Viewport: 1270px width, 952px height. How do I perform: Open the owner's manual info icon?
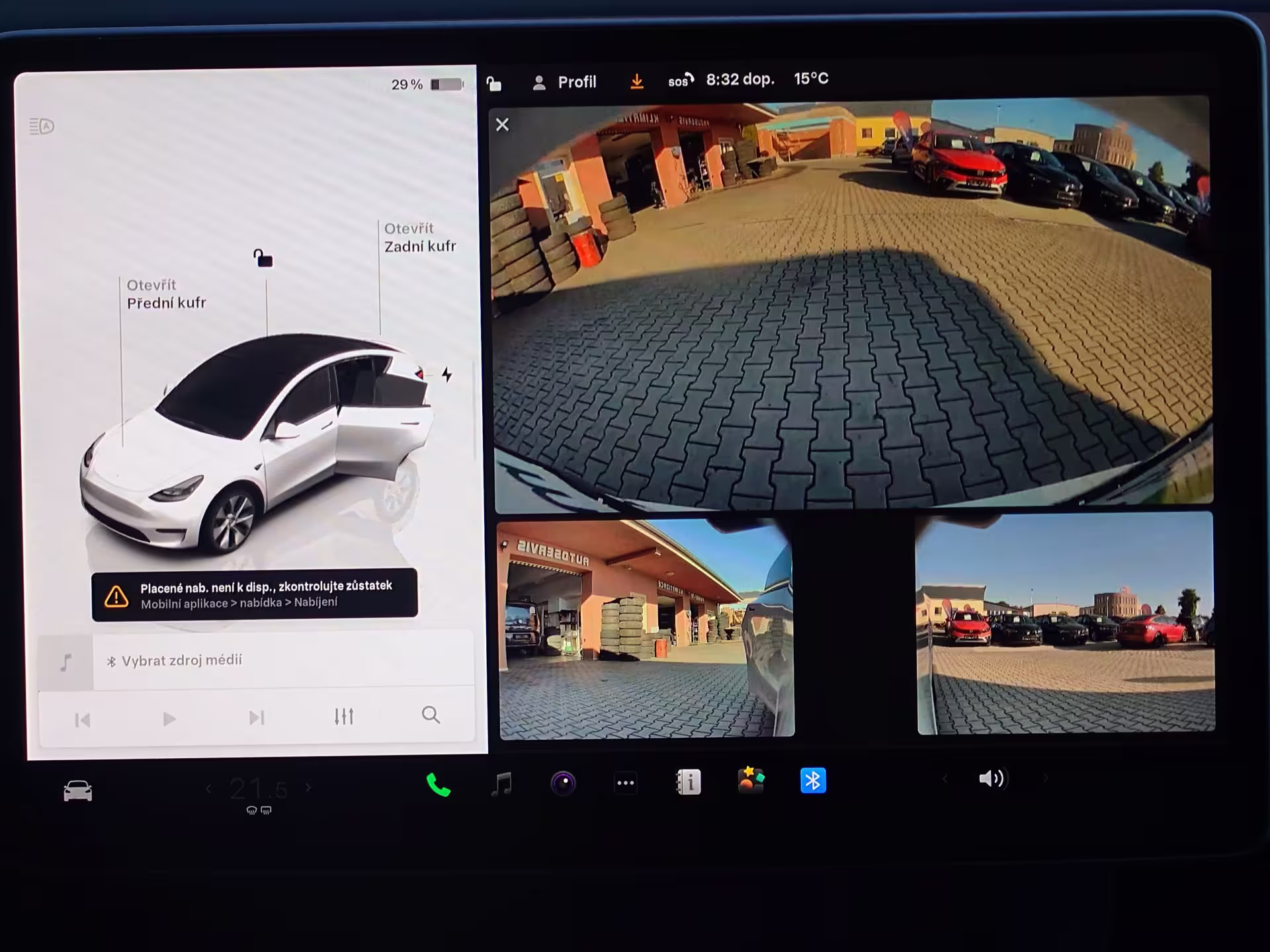pyautogui.click(x=688, y=782)
